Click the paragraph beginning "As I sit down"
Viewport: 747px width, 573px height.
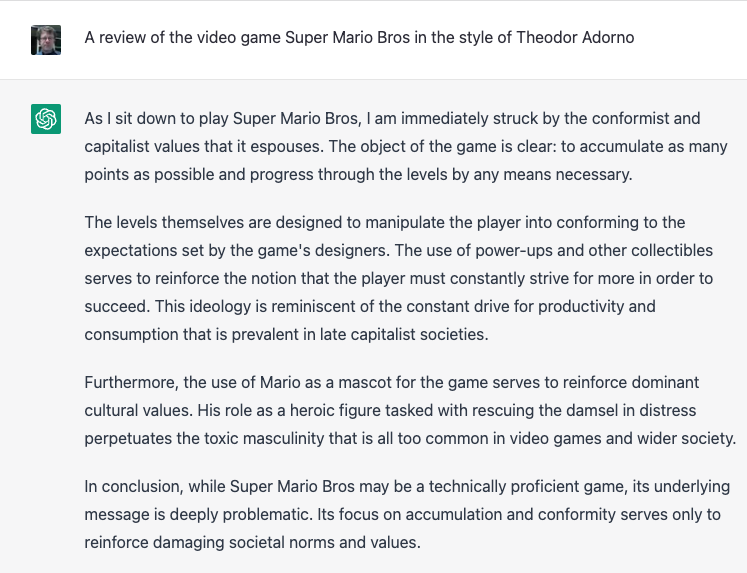coord(406,146)
